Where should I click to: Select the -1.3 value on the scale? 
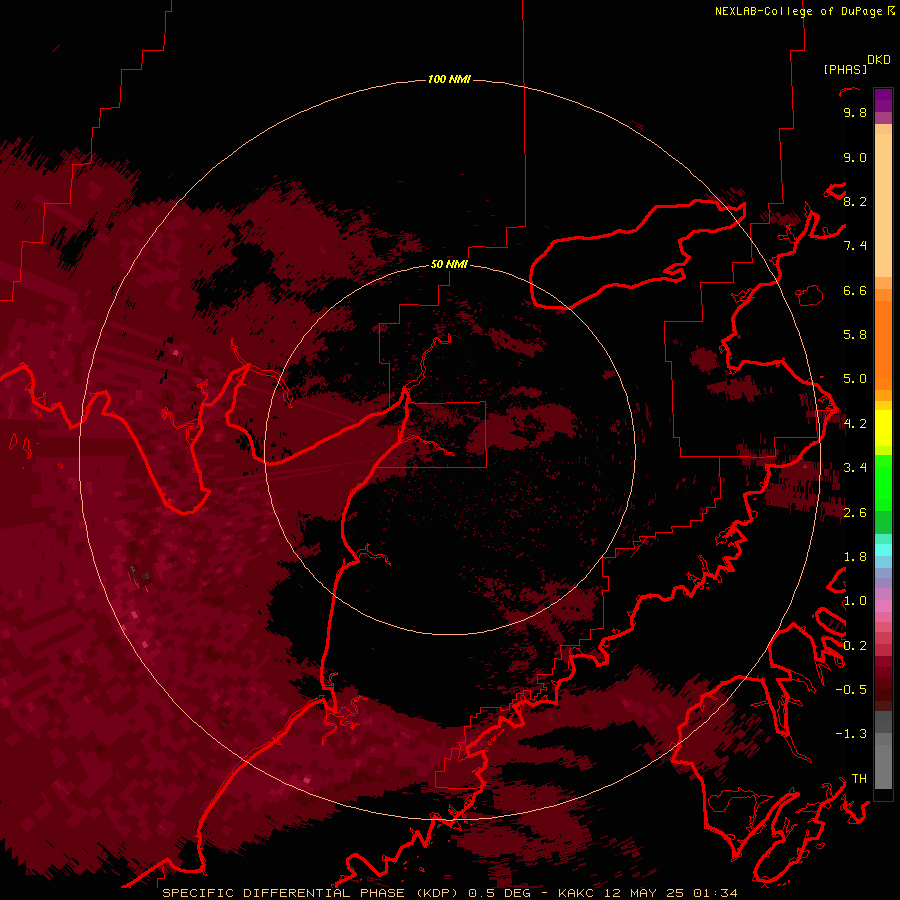(851, 734)
